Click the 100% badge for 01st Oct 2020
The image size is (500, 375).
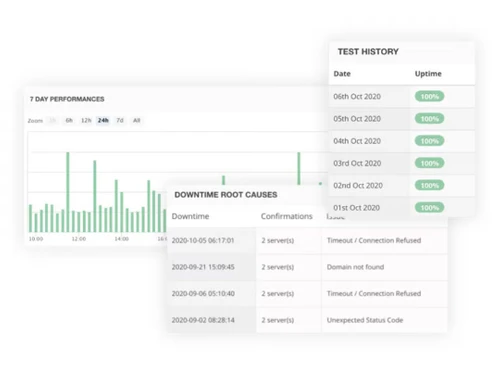pos(429,208)
